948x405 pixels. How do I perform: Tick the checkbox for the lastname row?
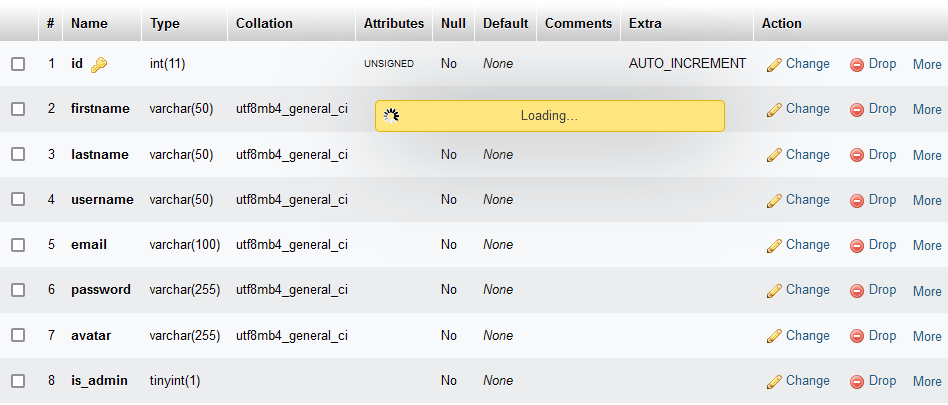point(18,155)
